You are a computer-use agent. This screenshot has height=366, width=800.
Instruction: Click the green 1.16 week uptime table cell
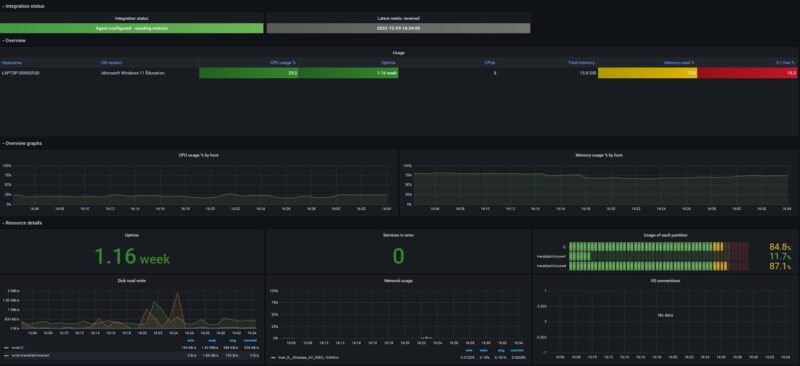click(x=349, y=73)
